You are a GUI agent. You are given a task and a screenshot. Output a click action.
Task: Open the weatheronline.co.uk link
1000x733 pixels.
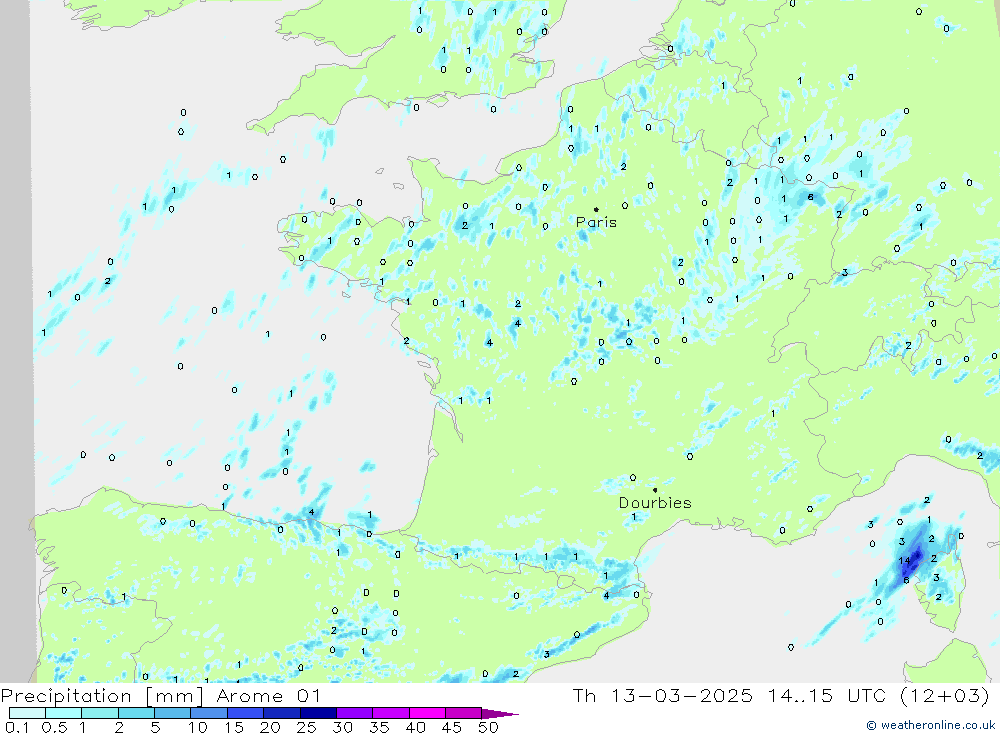(x=931, y=725)
